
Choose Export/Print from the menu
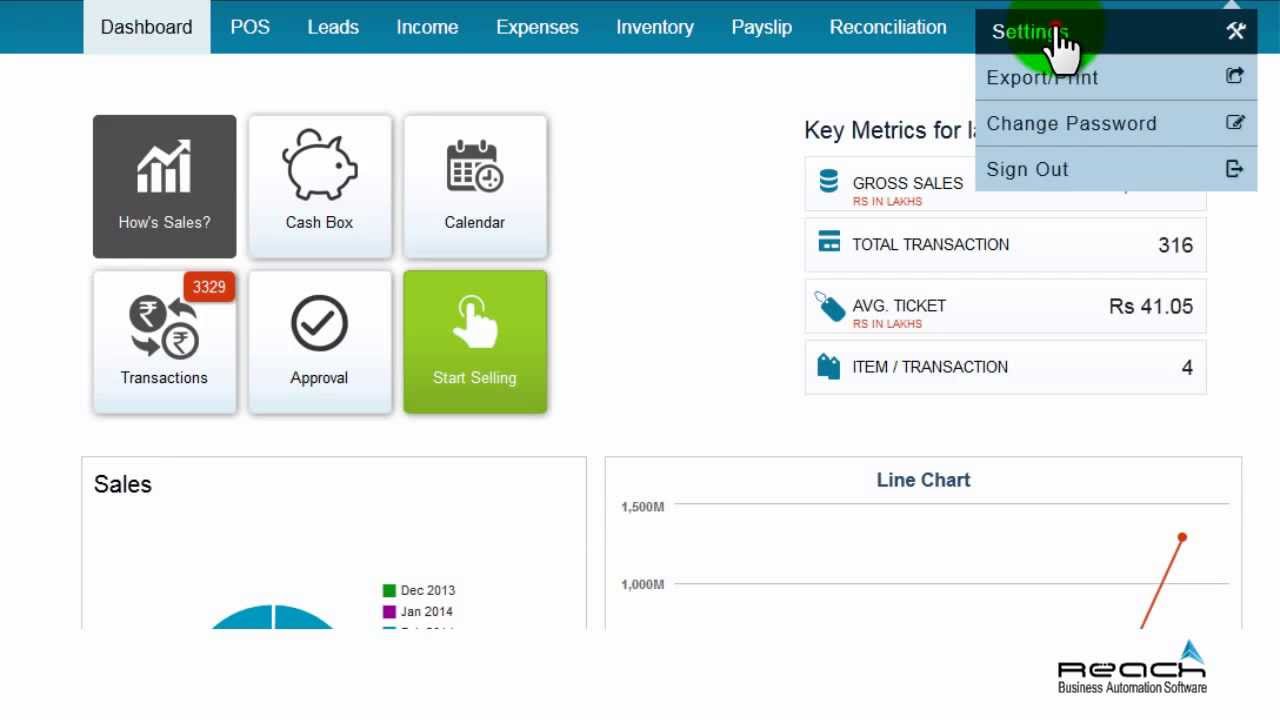(1116, 77)
